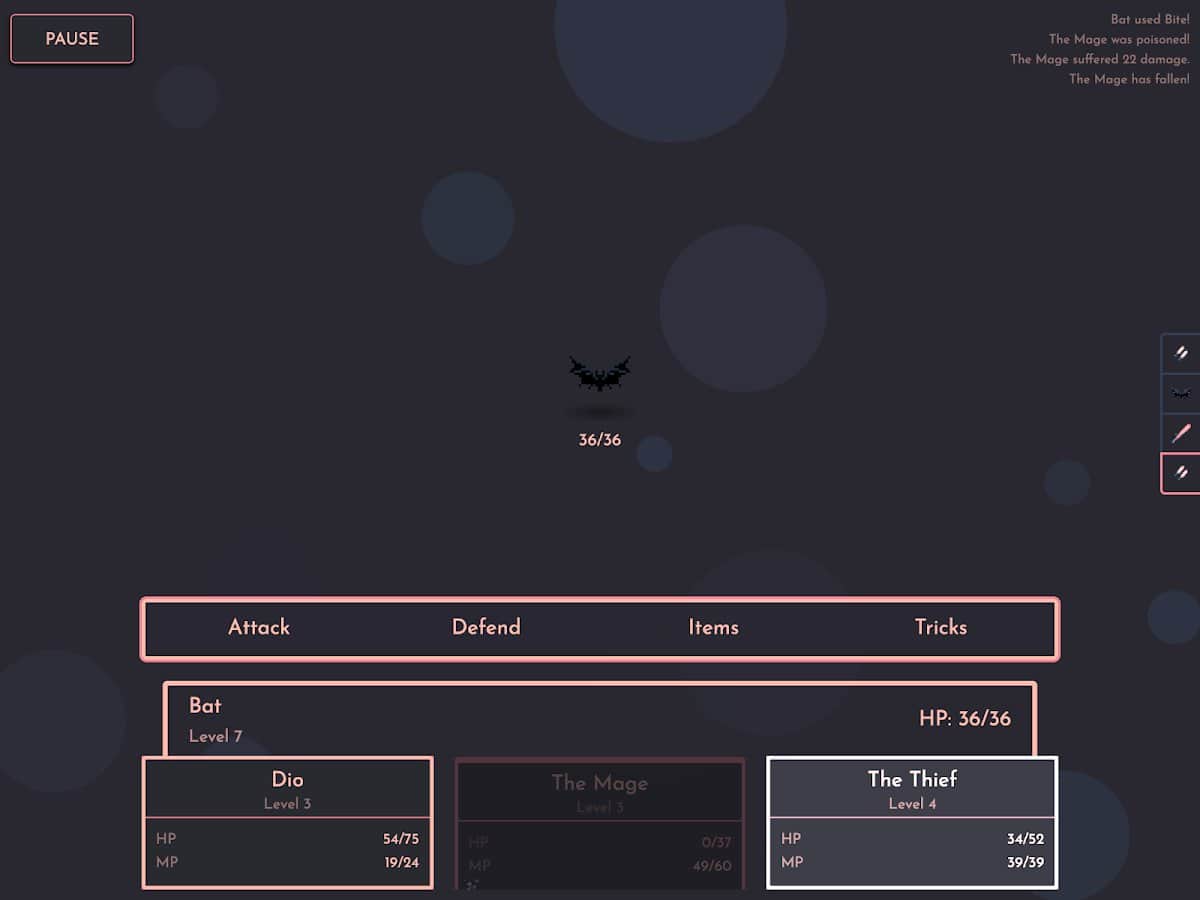Click the highlighted daggers icon in turn order

(1181, 473)
